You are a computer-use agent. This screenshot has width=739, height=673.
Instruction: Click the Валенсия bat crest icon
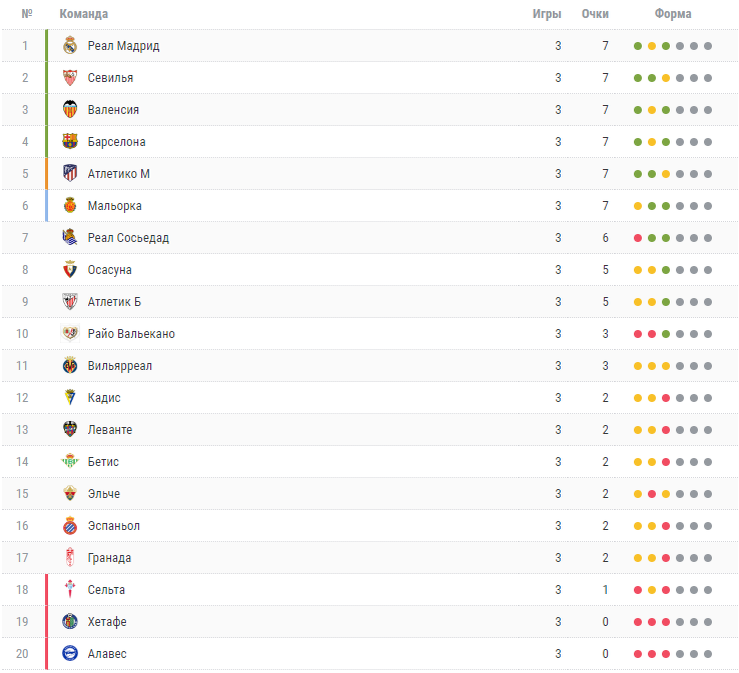click(70, 109)
